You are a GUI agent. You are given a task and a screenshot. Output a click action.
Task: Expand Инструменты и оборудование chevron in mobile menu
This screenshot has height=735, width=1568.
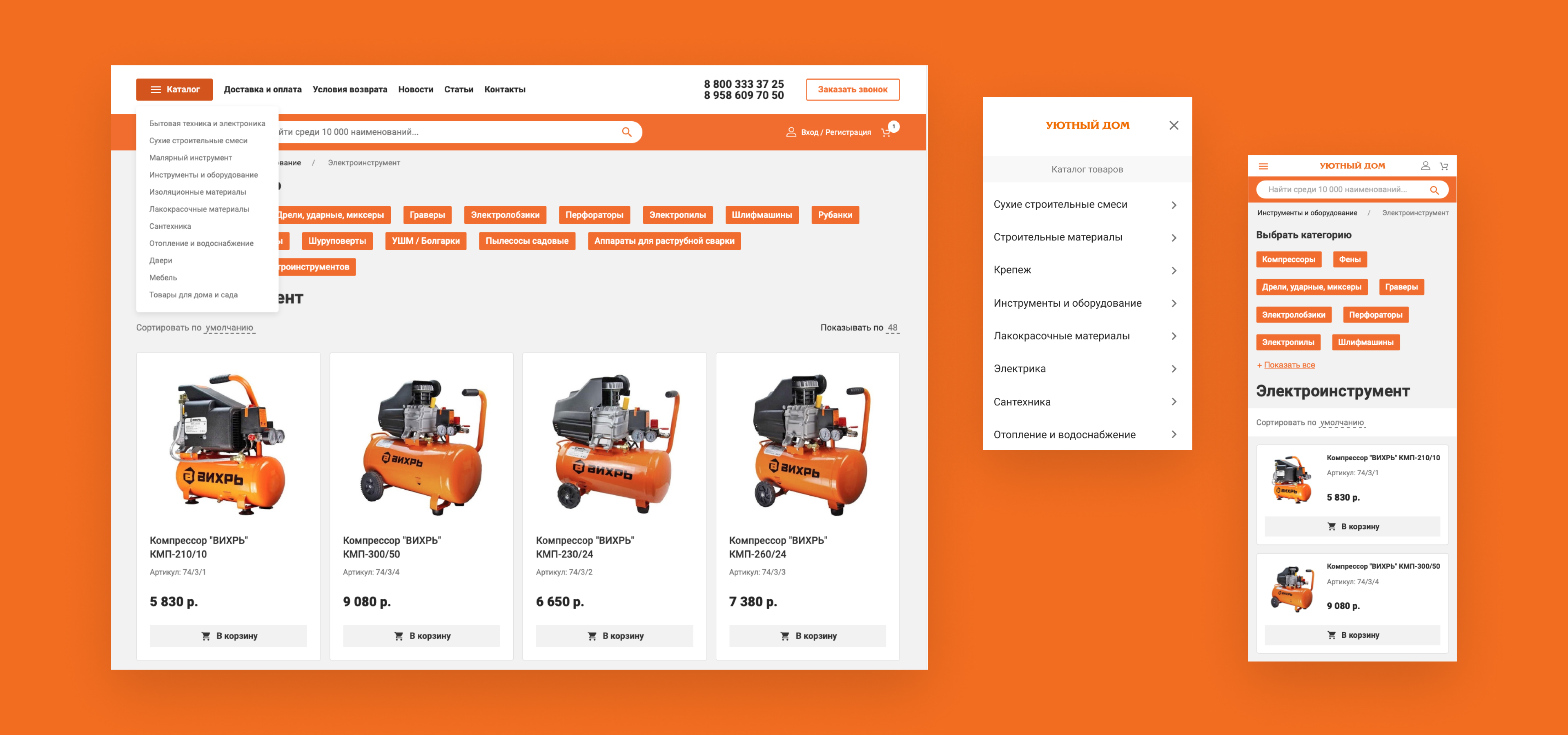(x=1174, y=304)
